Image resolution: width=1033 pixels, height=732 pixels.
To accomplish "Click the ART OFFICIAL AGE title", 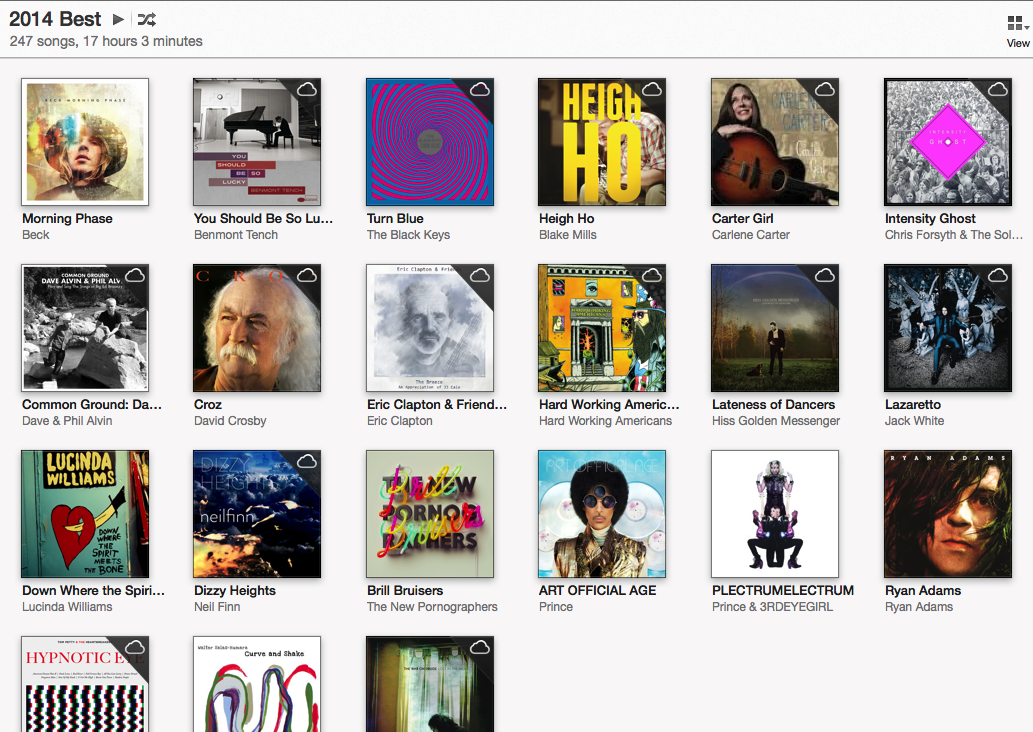I will point(598,591).
